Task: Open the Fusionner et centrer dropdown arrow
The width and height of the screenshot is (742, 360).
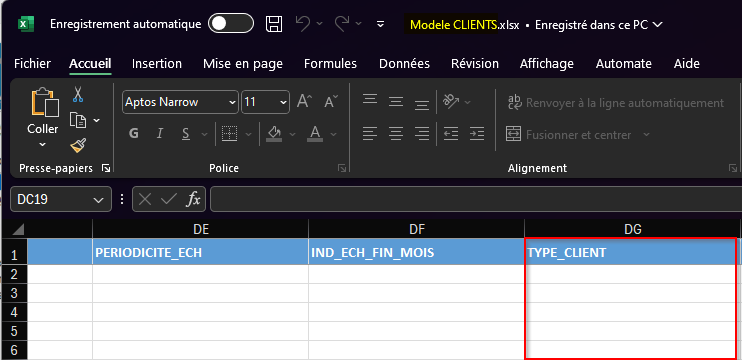Action: [x=646, y=135]
